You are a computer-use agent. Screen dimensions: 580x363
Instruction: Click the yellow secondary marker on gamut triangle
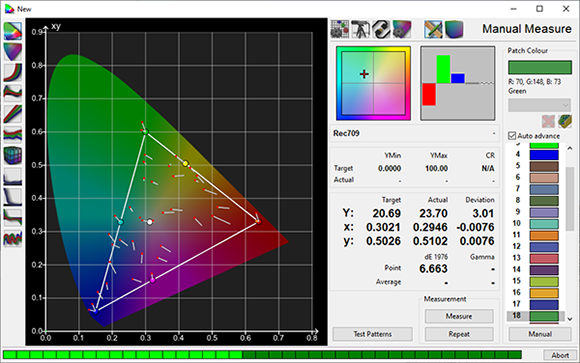[x=185, y=163]
